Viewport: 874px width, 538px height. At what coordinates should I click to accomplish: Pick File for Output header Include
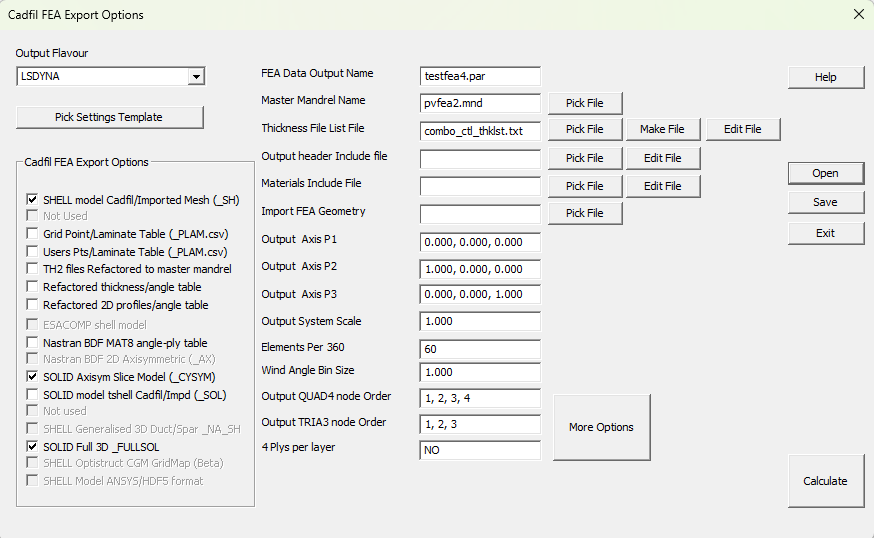pyautogui.click(x=585, y=158)
